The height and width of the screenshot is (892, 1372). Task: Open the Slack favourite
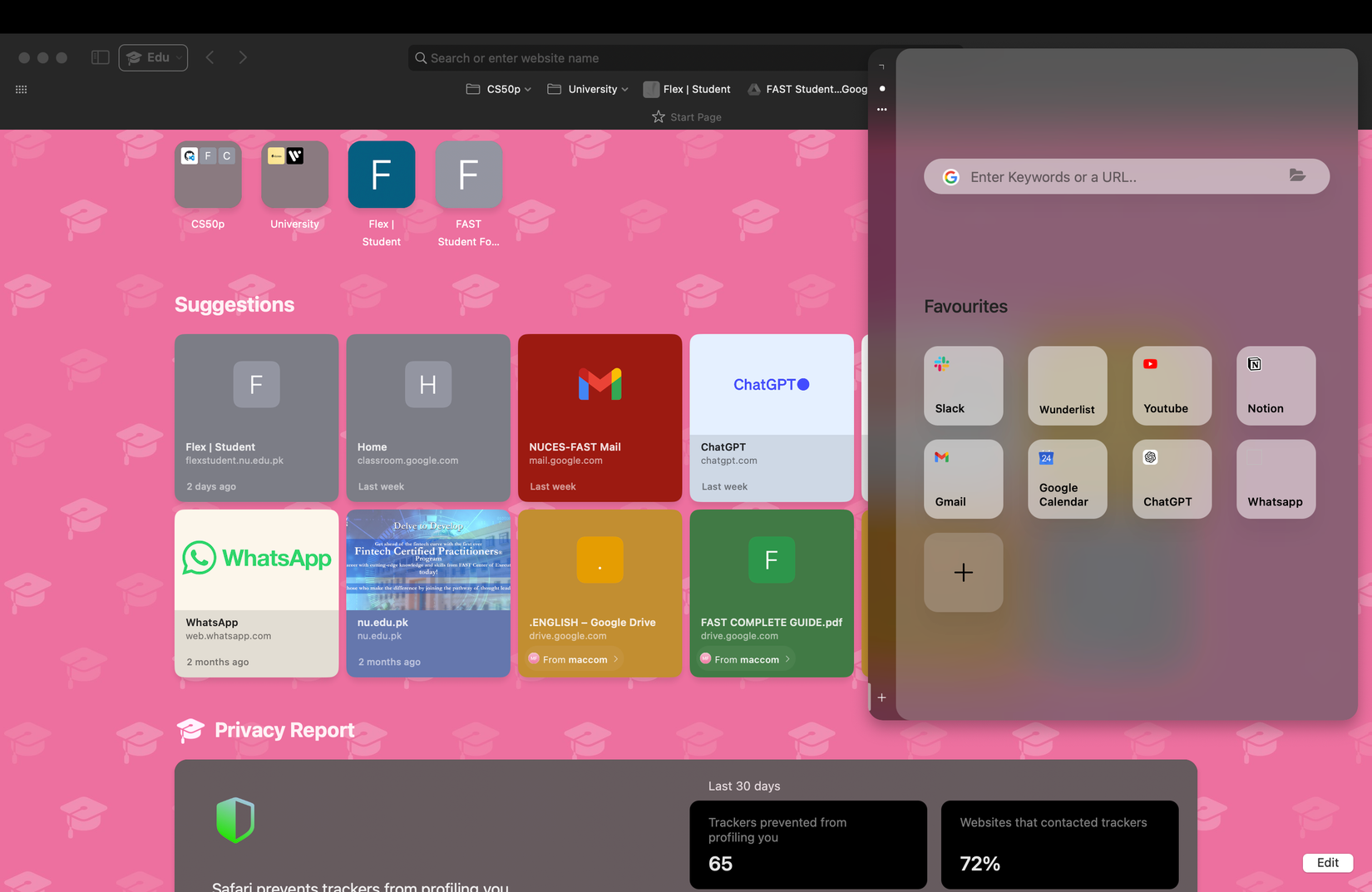(x=963, y=386)
